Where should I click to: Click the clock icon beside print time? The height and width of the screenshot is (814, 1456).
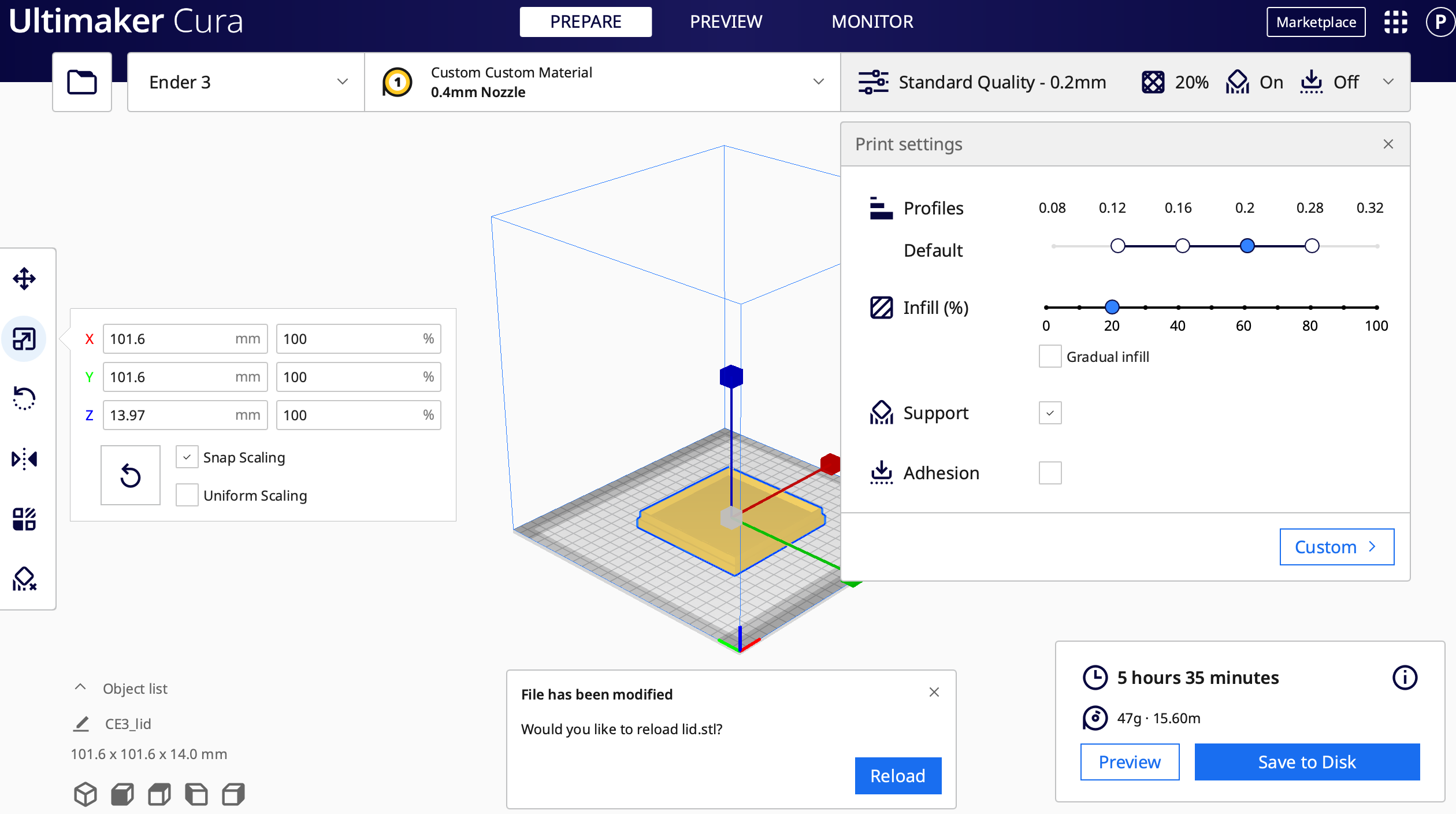(x=1095, y=678)
